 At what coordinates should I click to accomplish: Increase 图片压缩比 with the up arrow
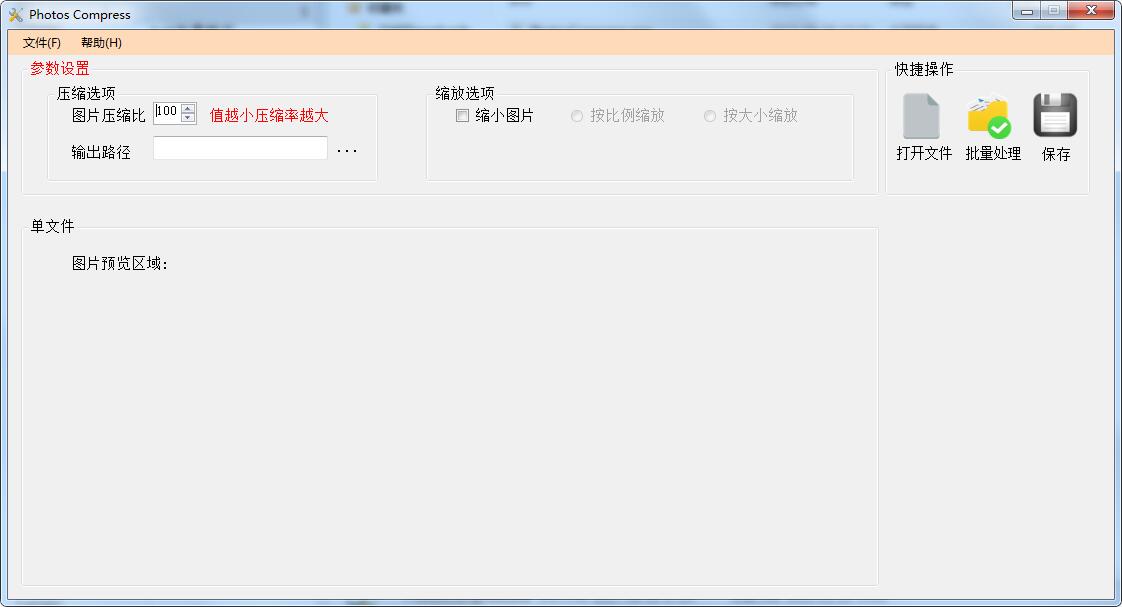tap(188, 108)
